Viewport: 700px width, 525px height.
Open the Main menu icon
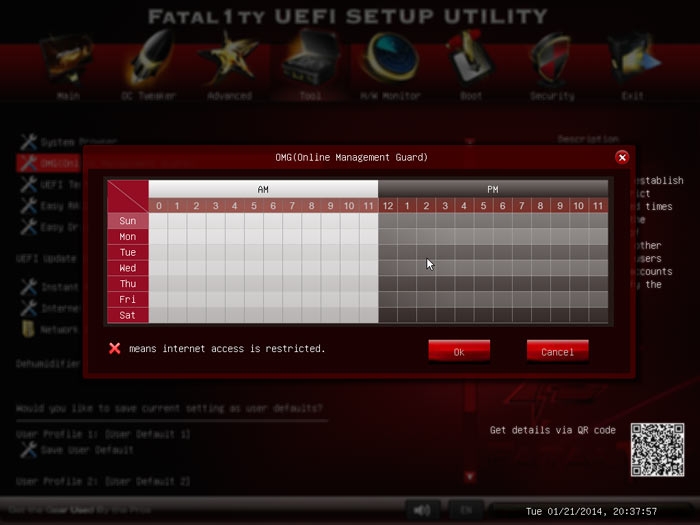pyautogui.click(x=68, y=61)
